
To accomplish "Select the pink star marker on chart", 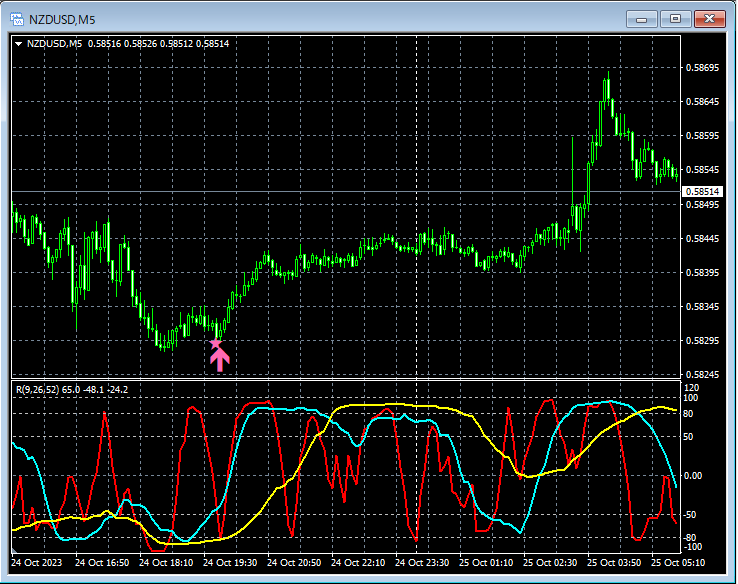I will pos(216,344).
